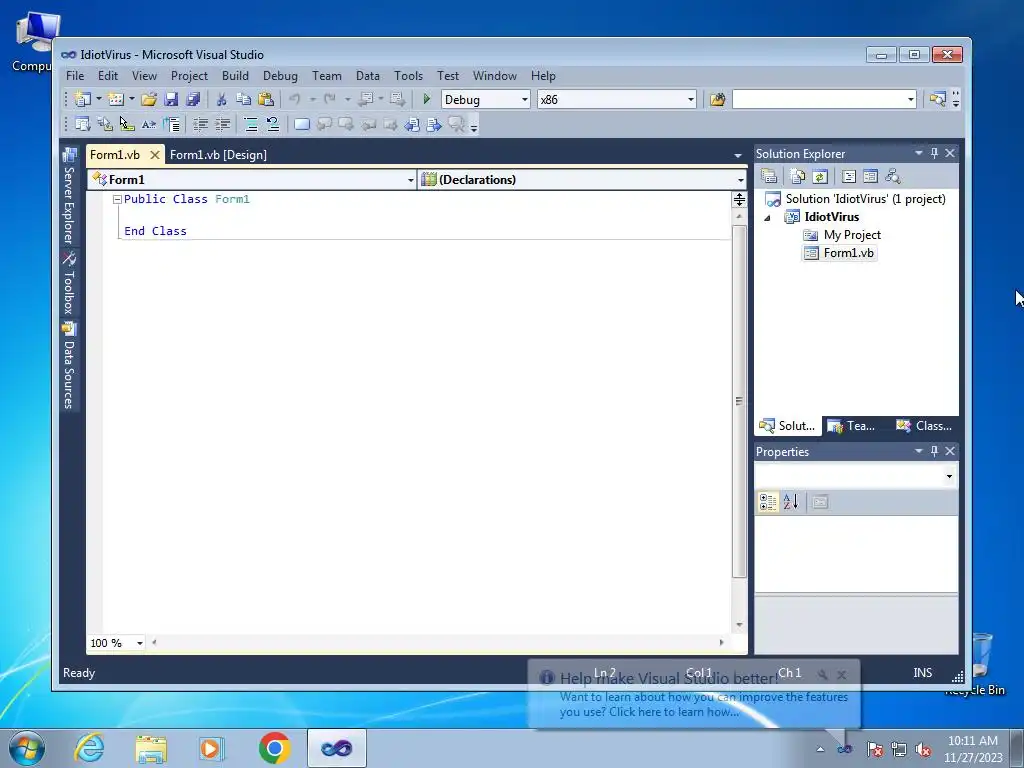The image size is (1024, 768).
Task: Click the Increase Line Indent icon
Action: tap(223, 124)
